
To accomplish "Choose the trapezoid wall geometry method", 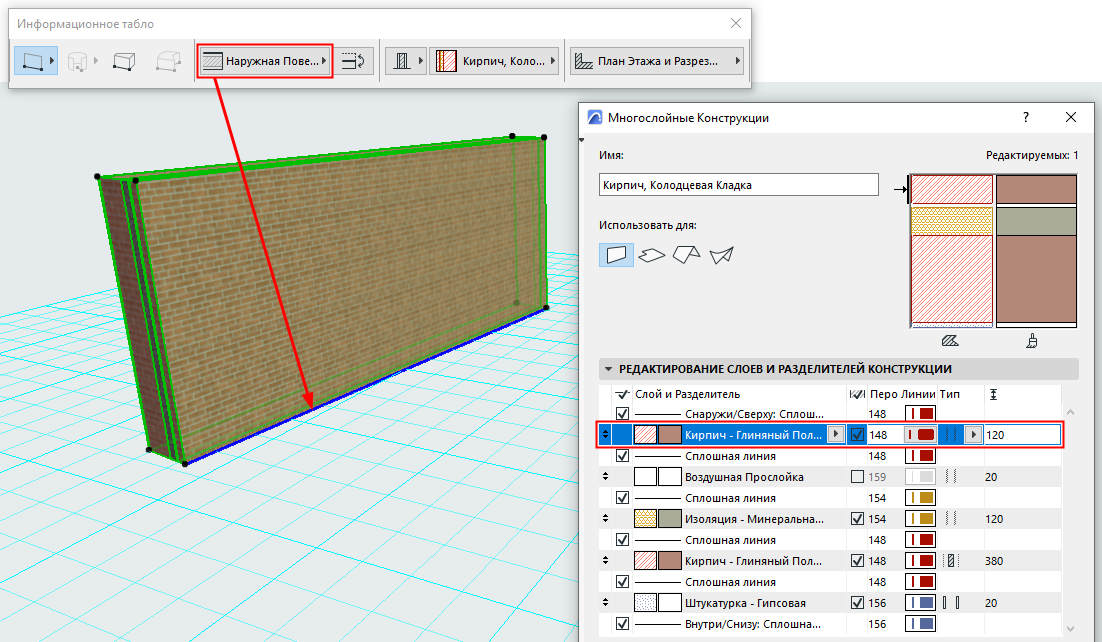I will 124,61.
